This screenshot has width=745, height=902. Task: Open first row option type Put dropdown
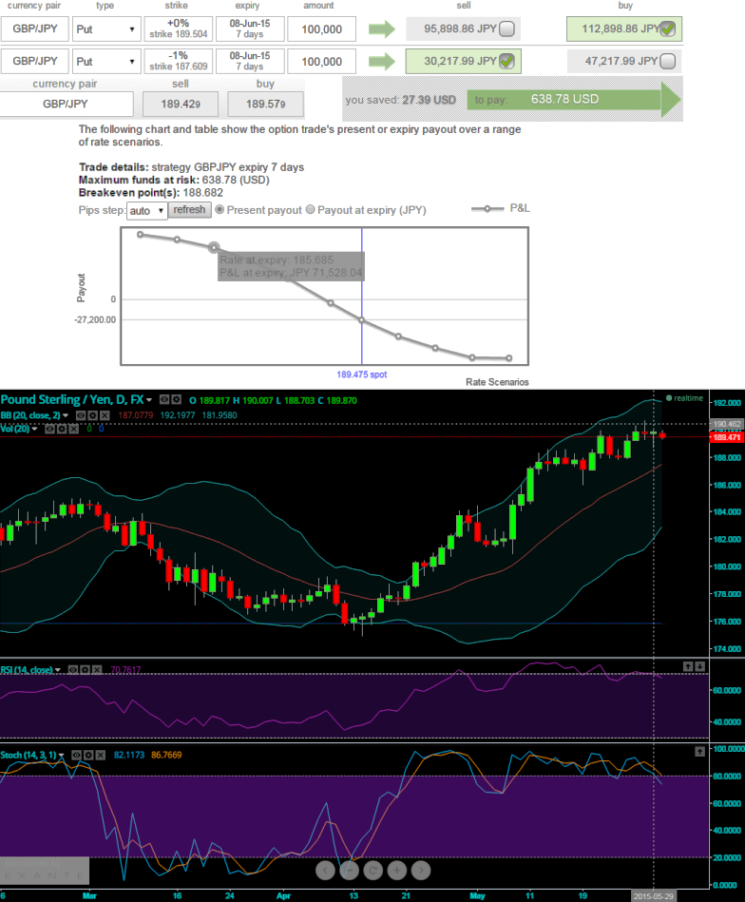[x=107, y=30]
